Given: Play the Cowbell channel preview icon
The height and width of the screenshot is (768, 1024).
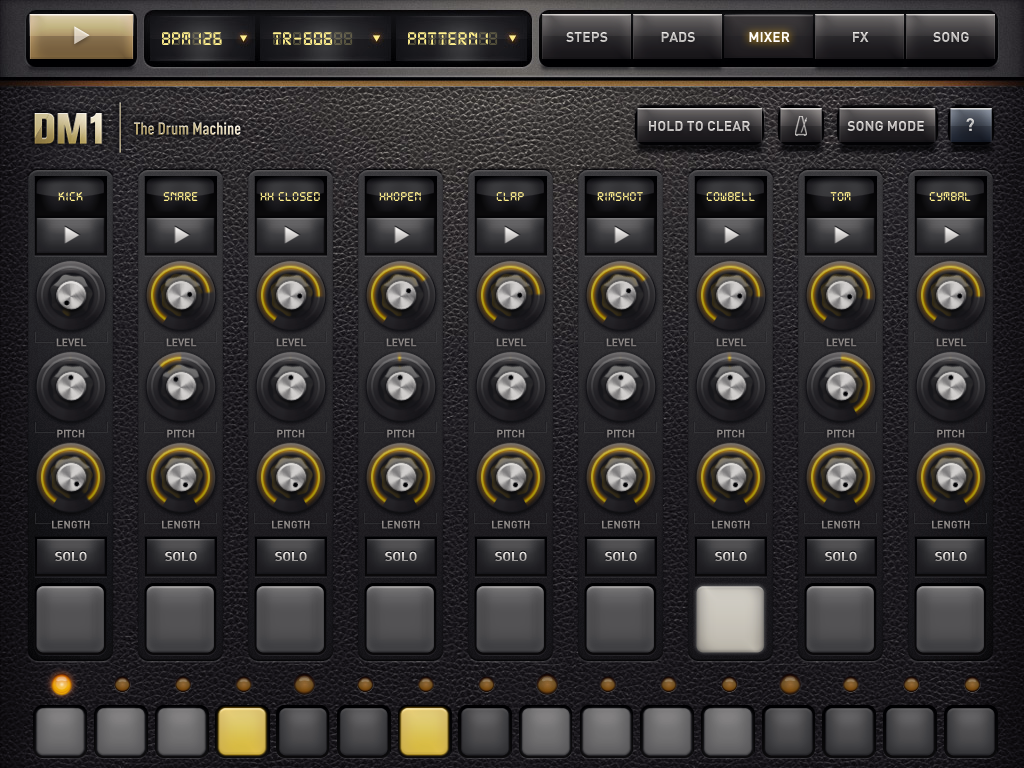Looking at the screenshot, I should (731, 235).
